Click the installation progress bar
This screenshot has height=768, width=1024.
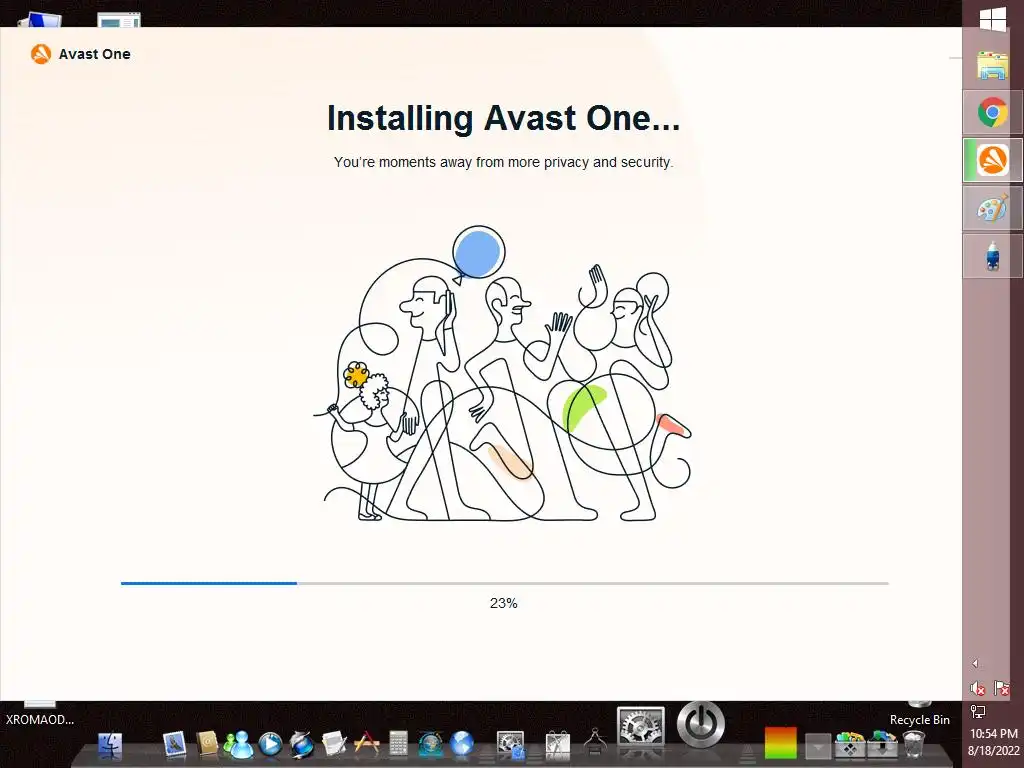click(504, 583)
